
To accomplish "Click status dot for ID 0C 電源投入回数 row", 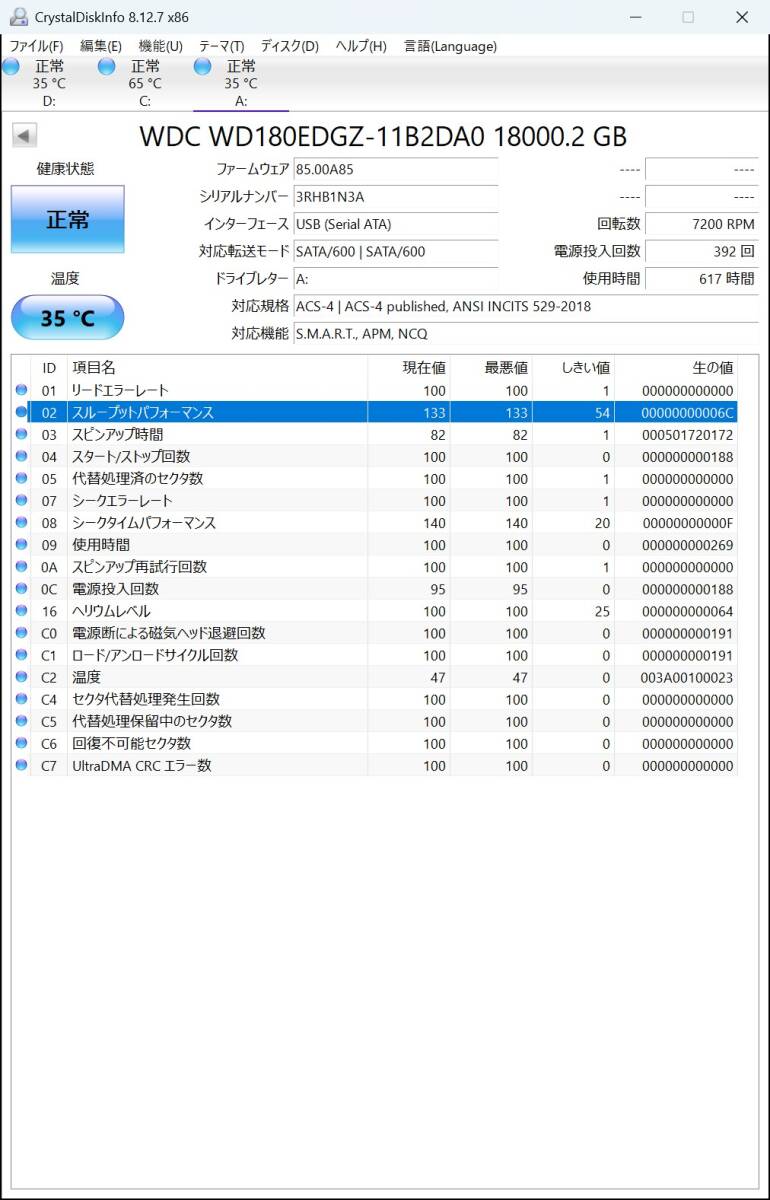I will tap(21, 588).
